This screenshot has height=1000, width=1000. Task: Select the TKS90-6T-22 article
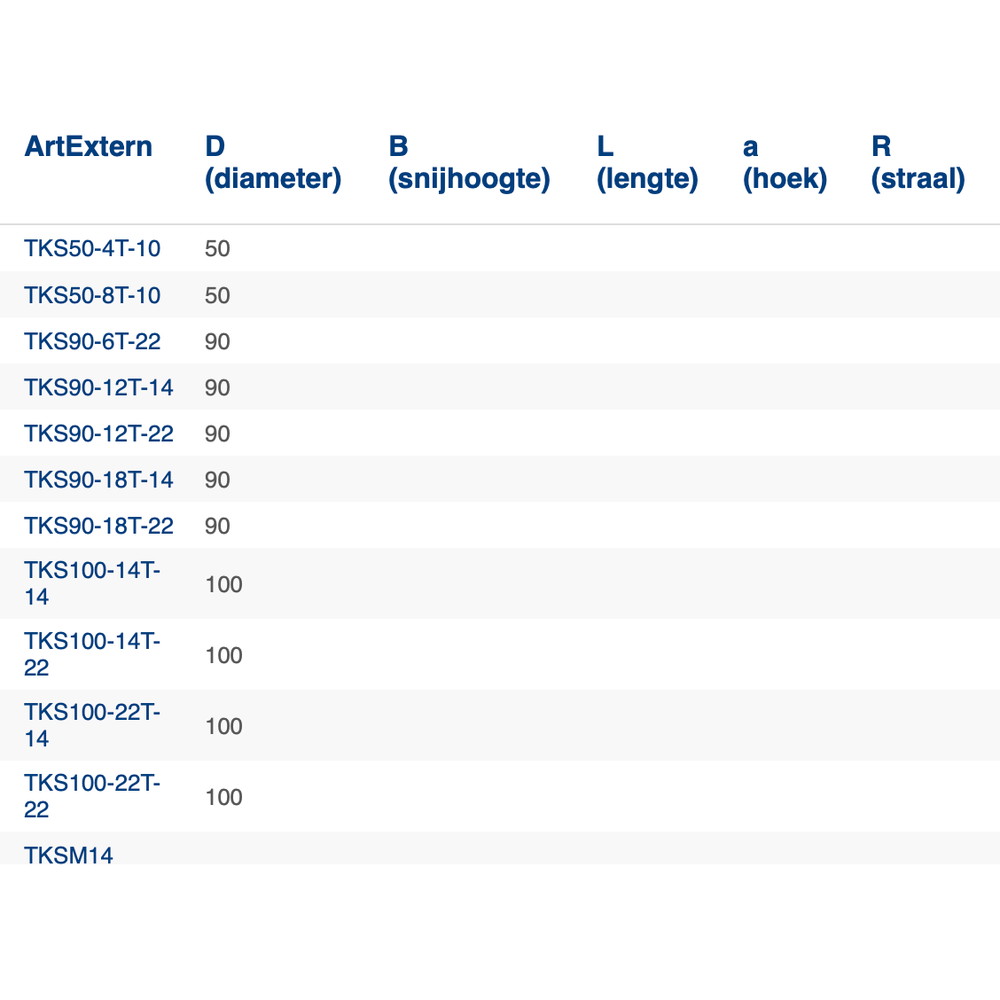click(x=92, y=342)
